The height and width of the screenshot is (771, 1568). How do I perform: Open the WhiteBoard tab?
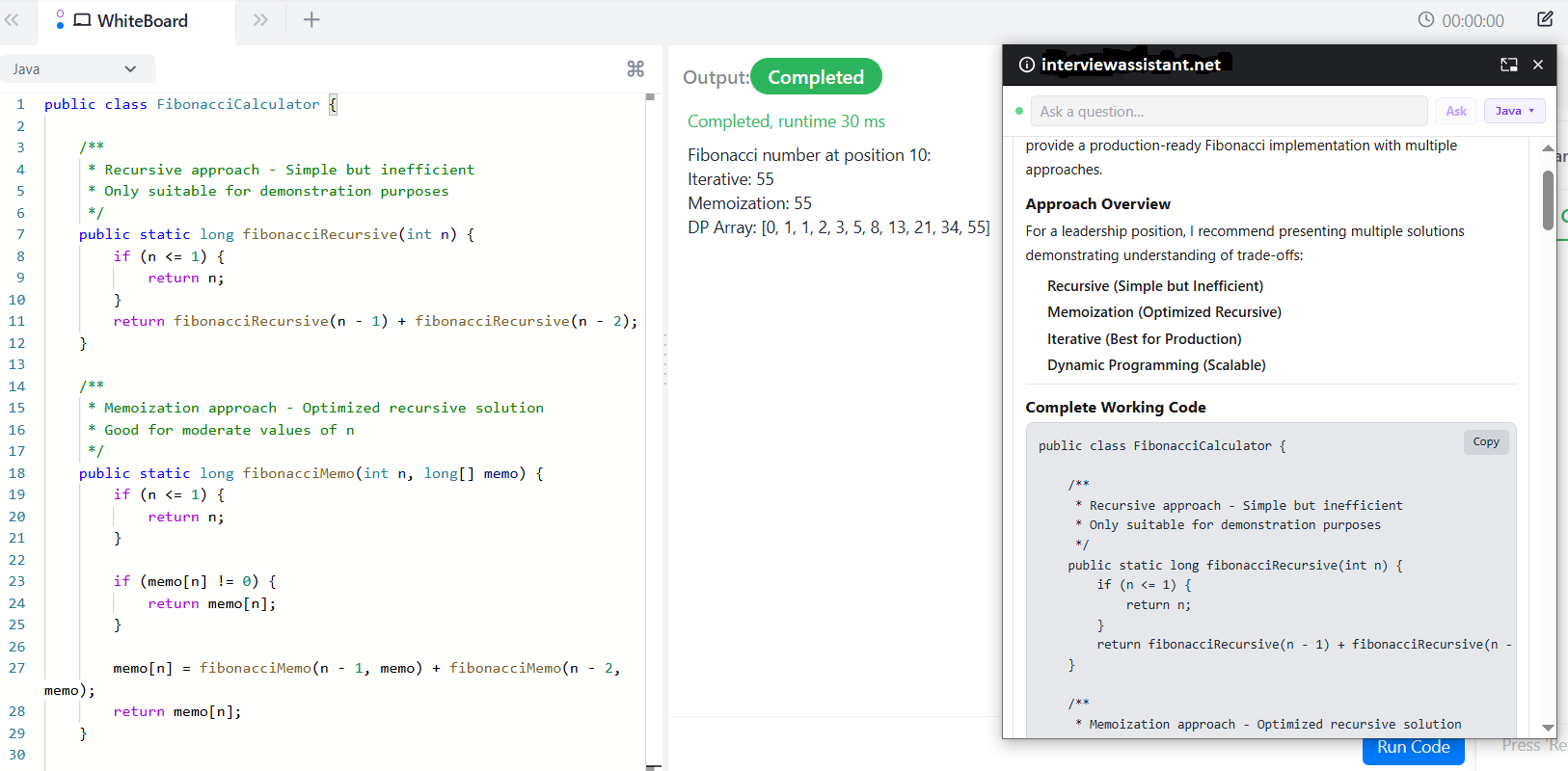pyautogui.click(x=136, y=21)
